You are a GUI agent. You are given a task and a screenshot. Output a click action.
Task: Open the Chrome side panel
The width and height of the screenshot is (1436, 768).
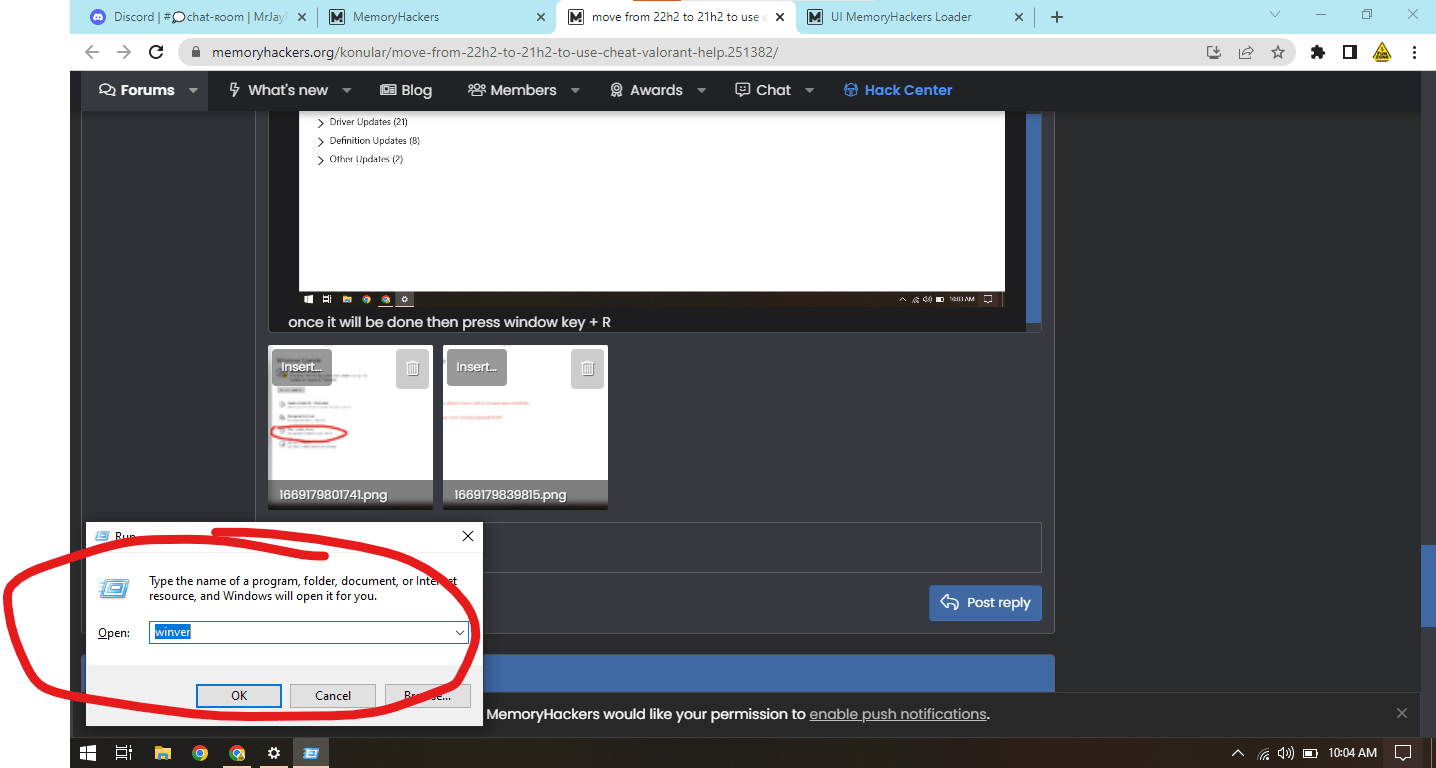pyautogui.click(x=1349, y=52)
